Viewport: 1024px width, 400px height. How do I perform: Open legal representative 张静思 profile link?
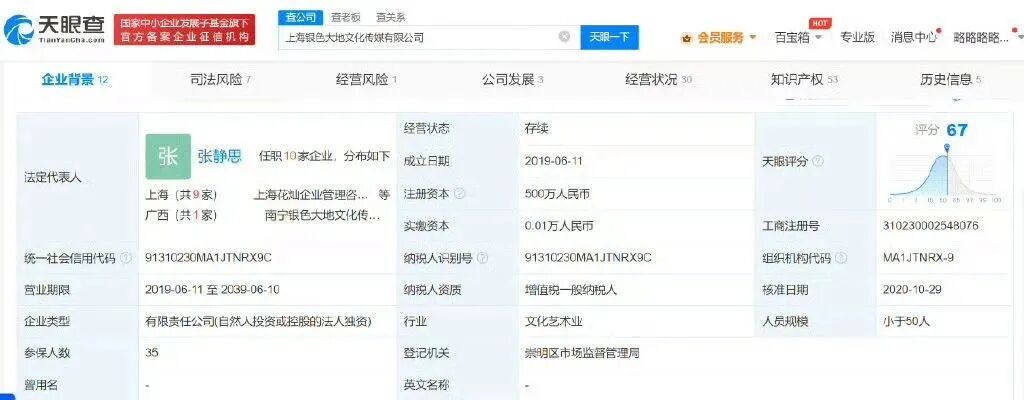pos(219,156)
